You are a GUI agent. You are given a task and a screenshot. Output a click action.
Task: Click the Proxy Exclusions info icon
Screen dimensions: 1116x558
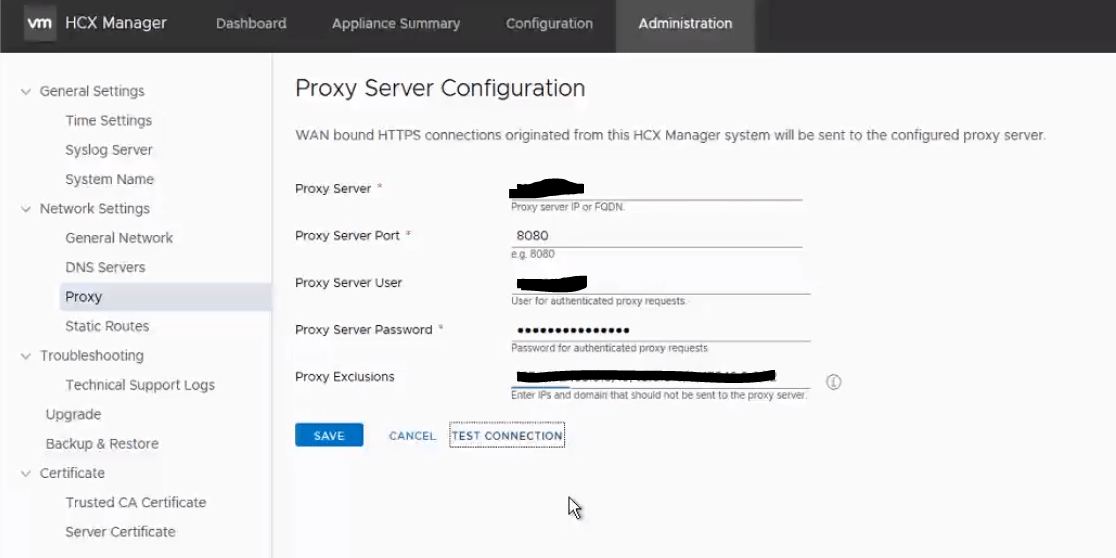pyautogui.click(x=833, y=382)
